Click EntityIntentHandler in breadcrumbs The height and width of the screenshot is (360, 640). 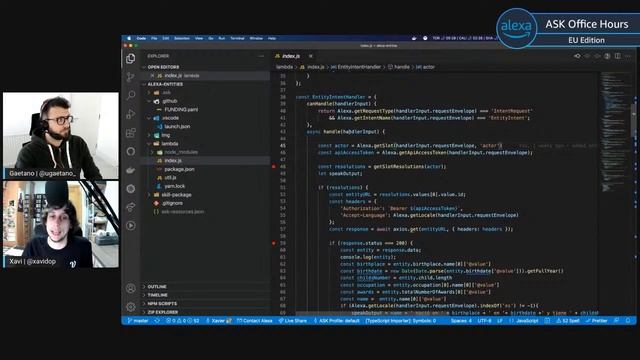tap(356, 67)
